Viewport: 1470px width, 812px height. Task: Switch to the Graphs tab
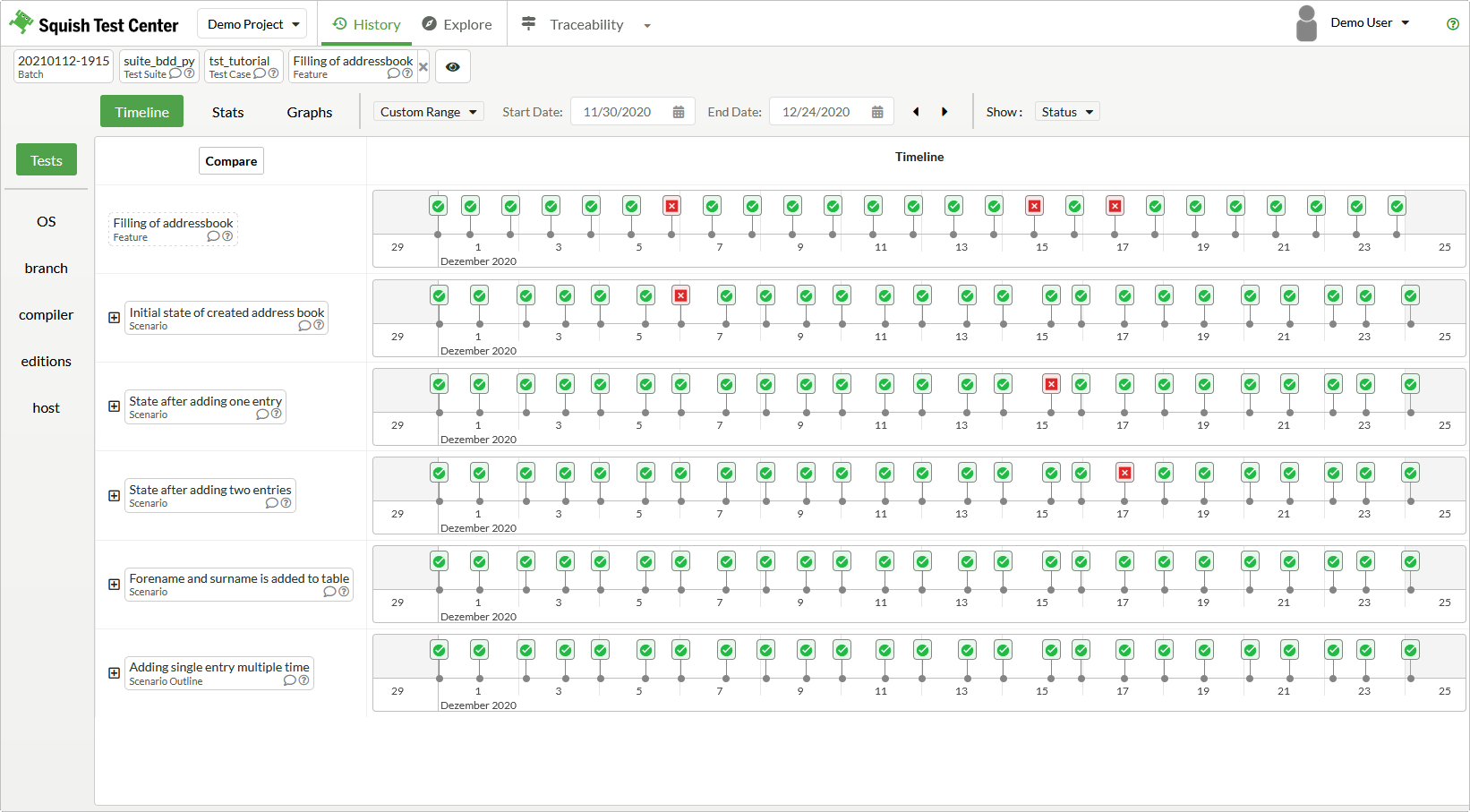pyautogui.click(x=310, y=112)
